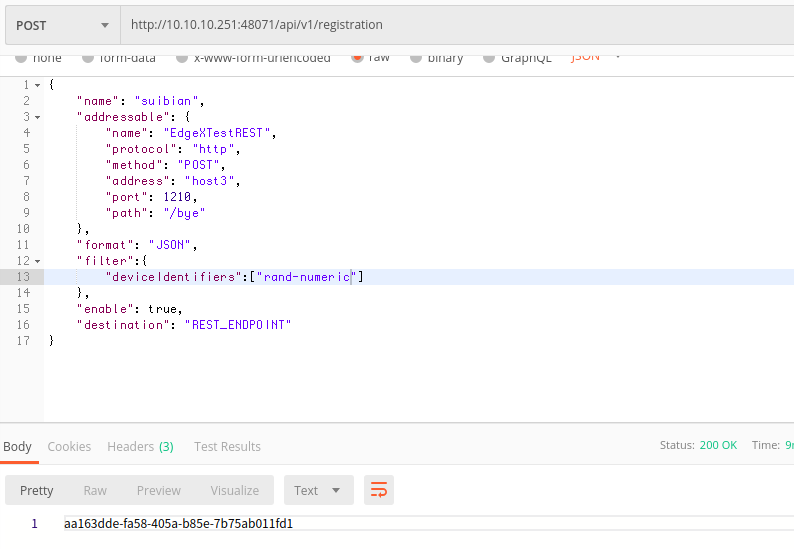This screenshot has width=794, height=549.
Task: Switch response to Preview view
Action: click(158, 490)
